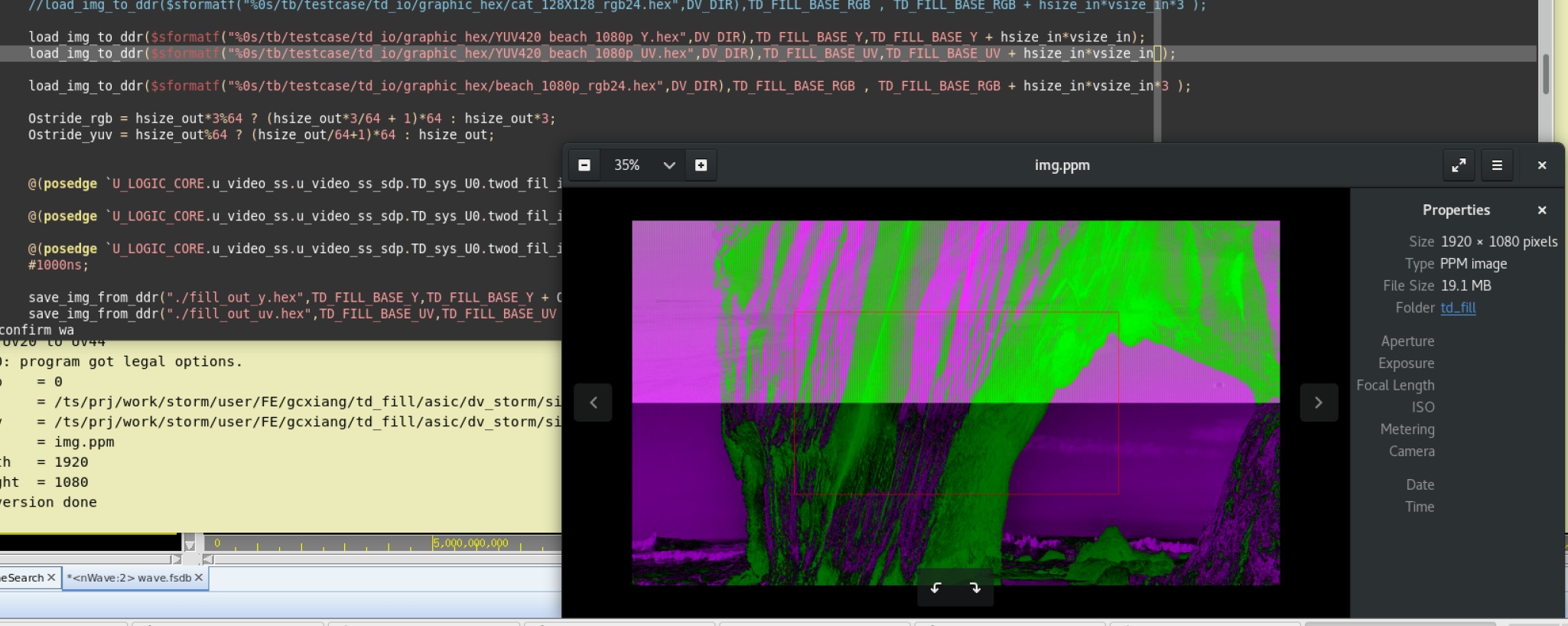Click terminal line 'program got legal options.'
The width and height of the screenshot is (1568, 626).
click(131, 361)
